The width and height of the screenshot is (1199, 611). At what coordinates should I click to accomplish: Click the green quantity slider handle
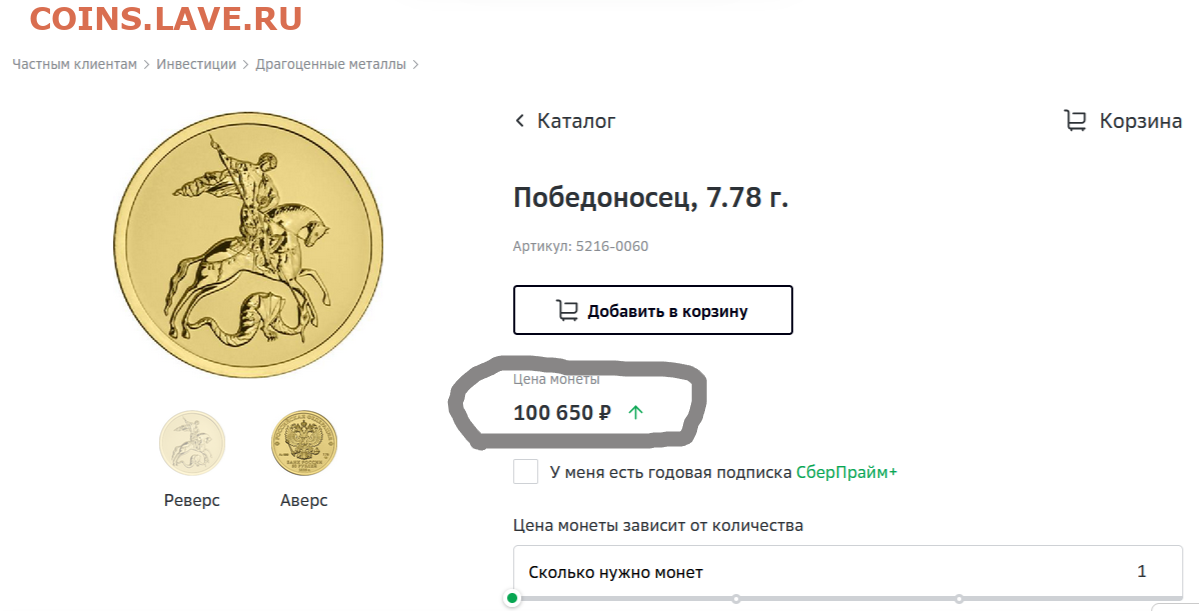click(x=513, y=598)
